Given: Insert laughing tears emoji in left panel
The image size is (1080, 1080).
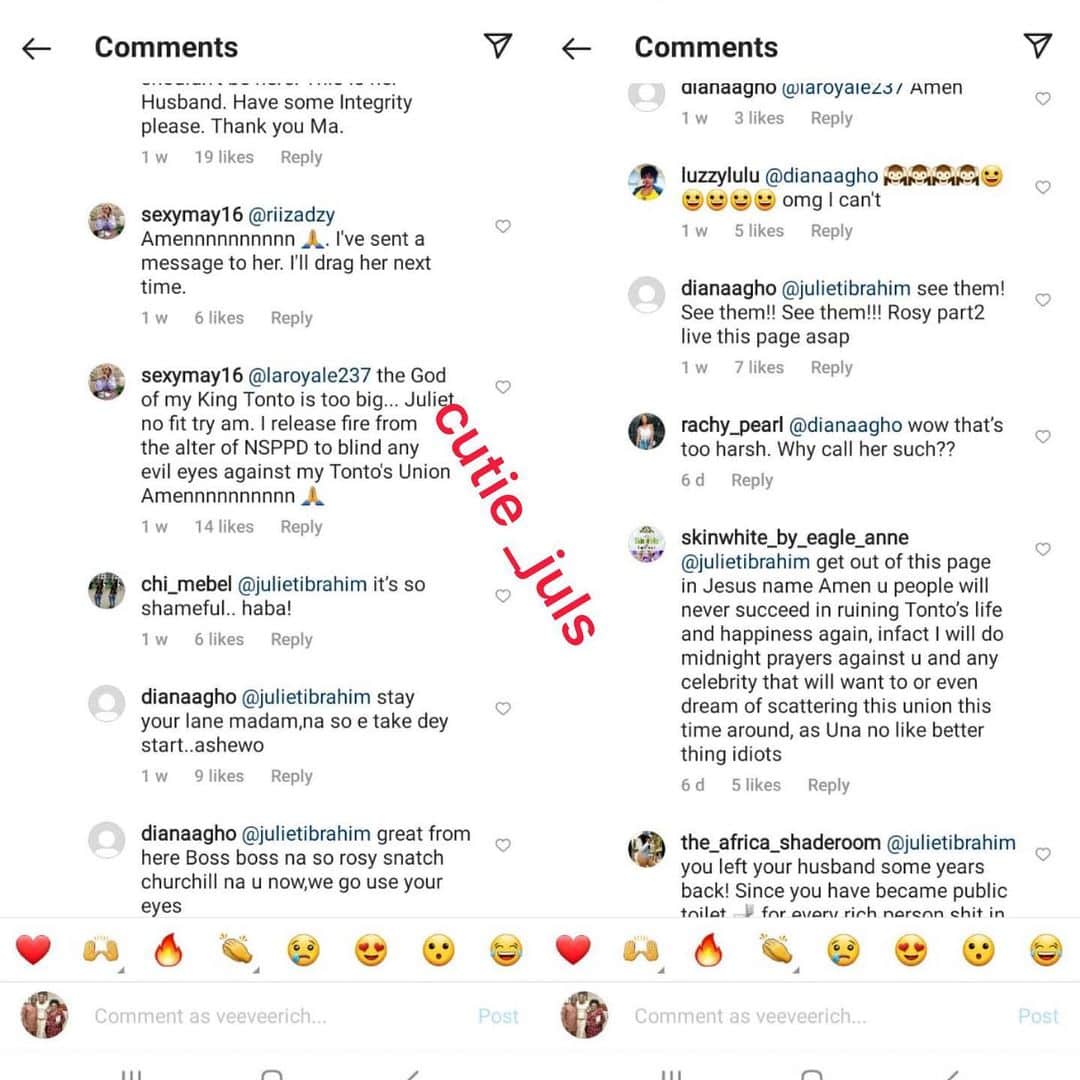Looking at the screenshot, I should pyautogui.click(x=506, y=951).
